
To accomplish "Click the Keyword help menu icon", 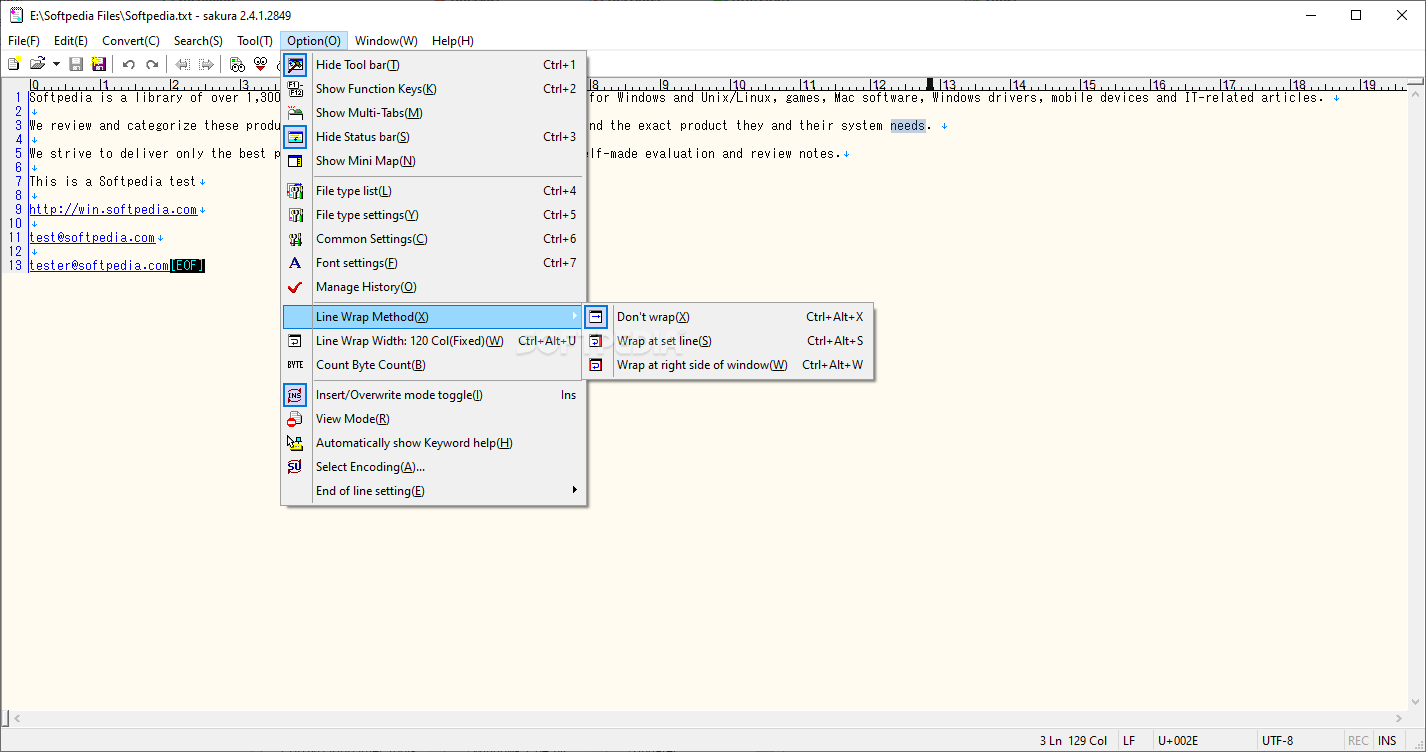I will [x=295, y=443].
